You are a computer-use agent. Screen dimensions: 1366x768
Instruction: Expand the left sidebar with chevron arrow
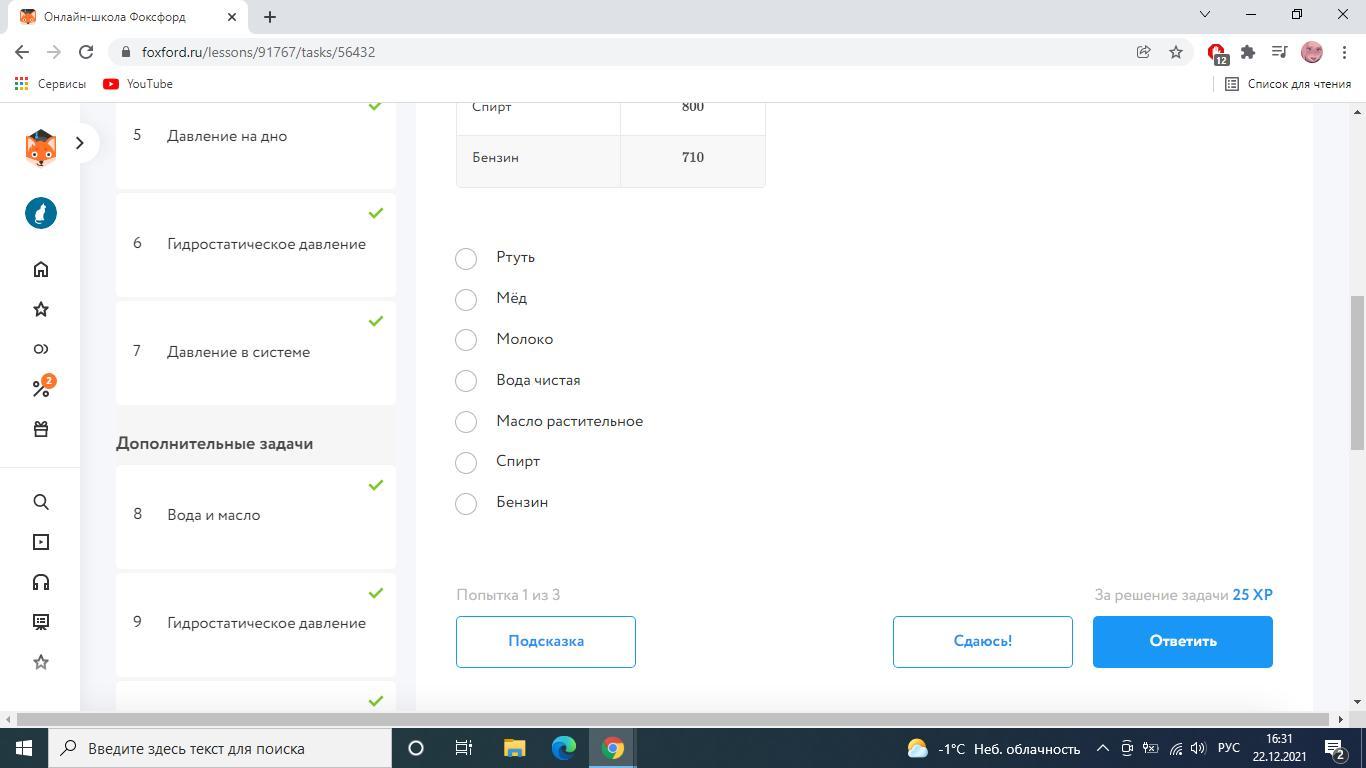coord(80,143)
